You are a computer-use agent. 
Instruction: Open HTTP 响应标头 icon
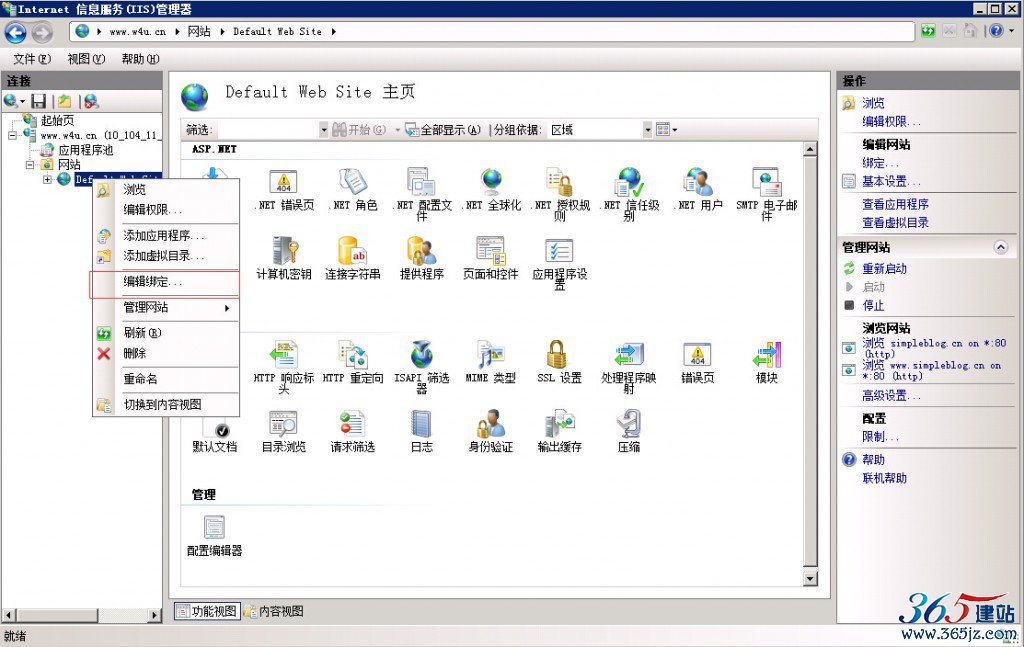283,355
